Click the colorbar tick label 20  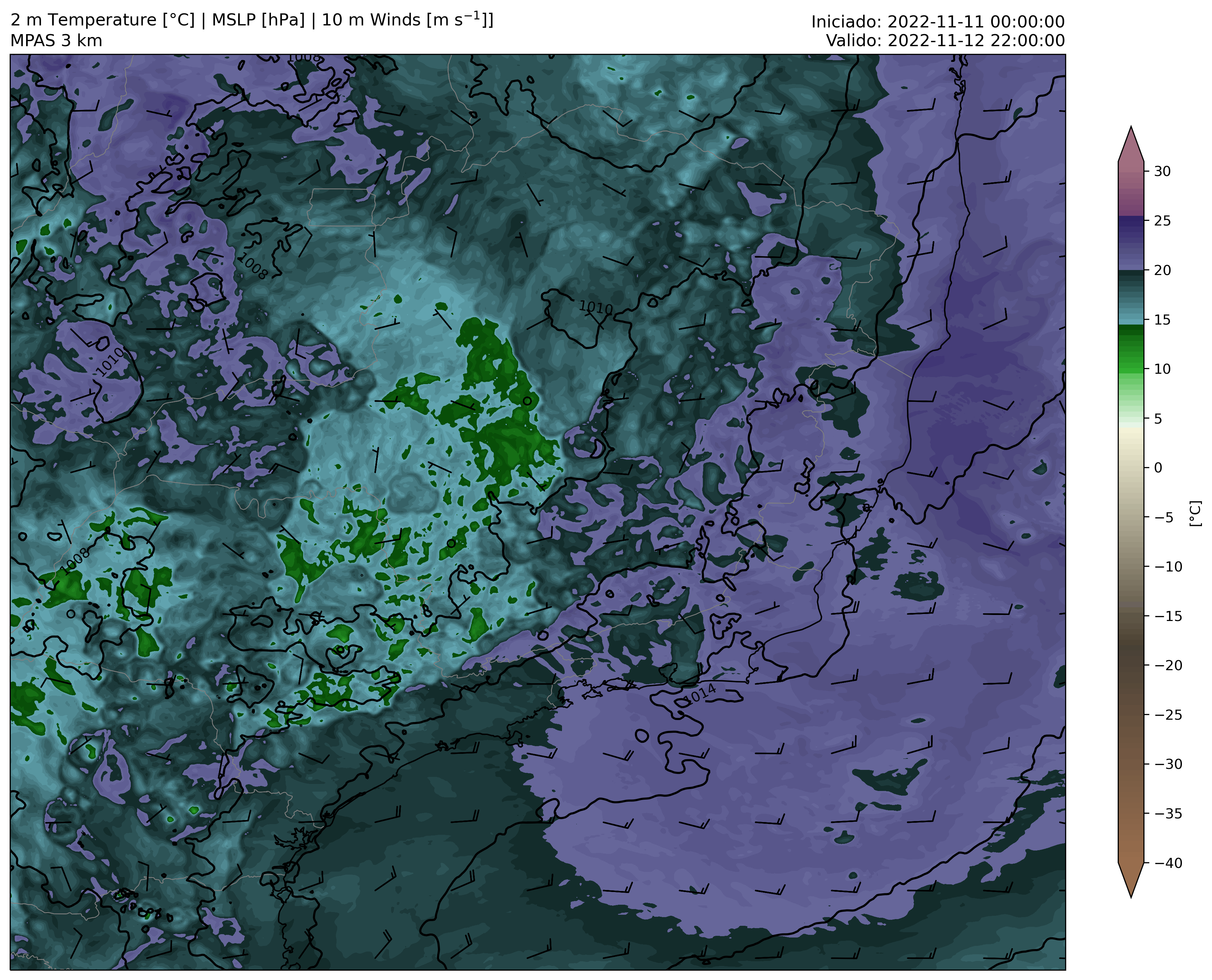[x=1162, y=270]
